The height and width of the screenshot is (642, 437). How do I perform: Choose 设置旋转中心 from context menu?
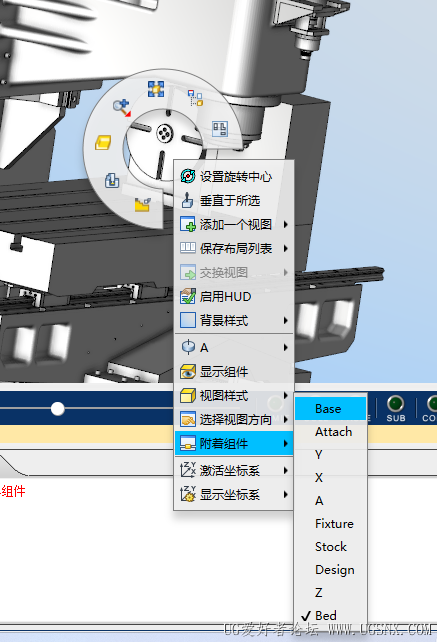coord(234,176)
